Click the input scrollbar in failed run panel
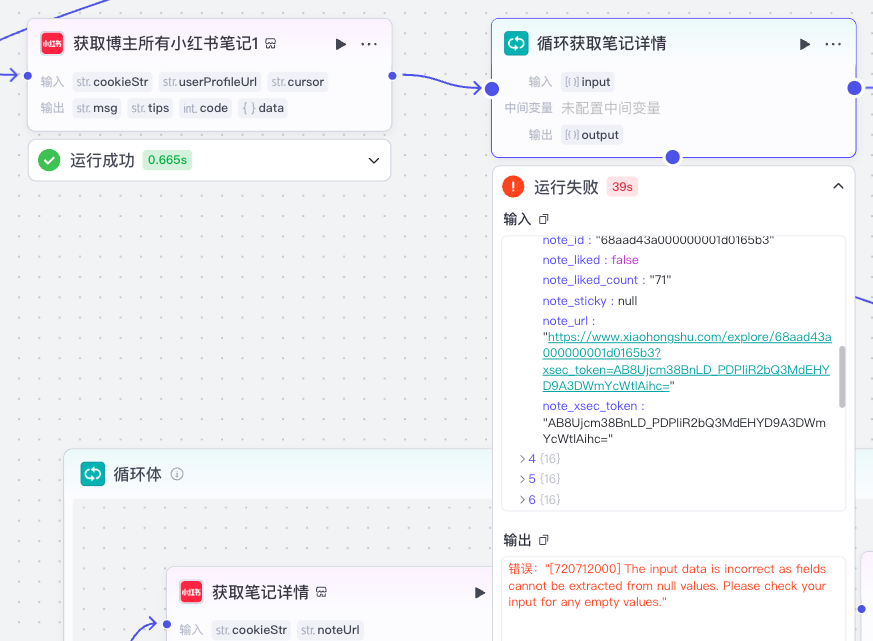Screen dimensions: 873x641 pos(842,377)
